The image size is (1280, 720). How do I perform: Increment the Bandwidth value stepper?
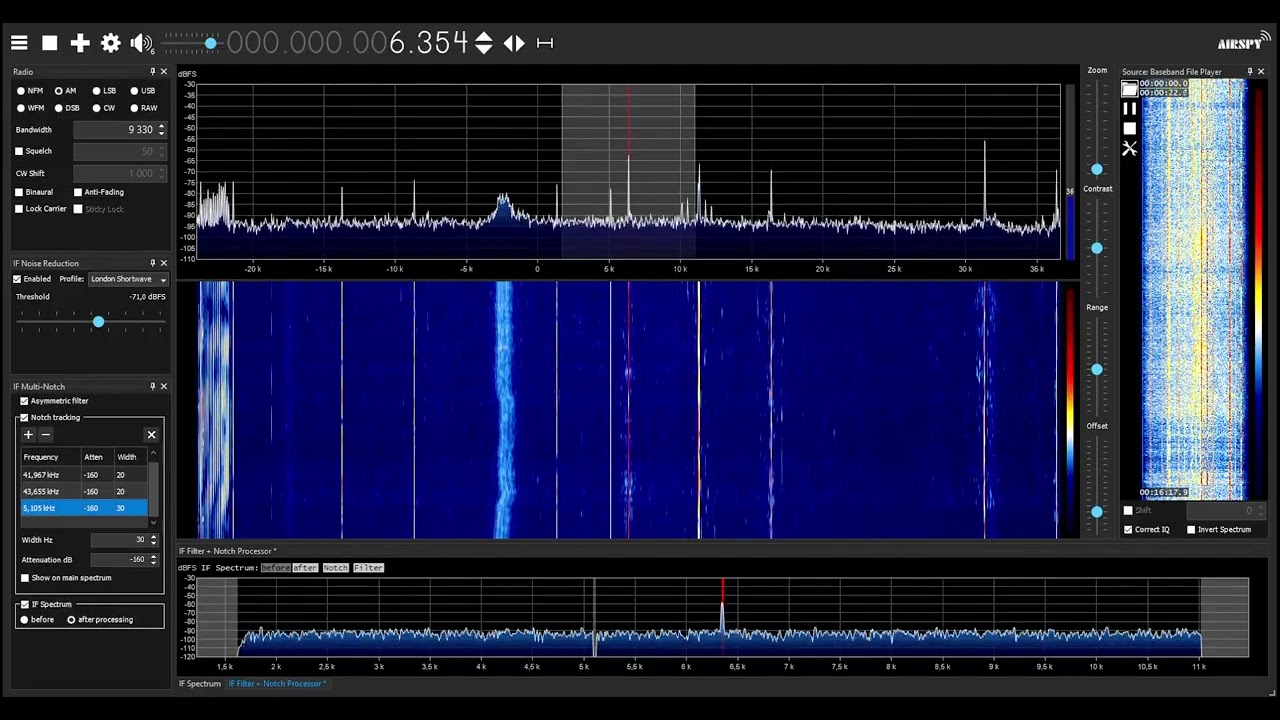[x=162, y=126]
